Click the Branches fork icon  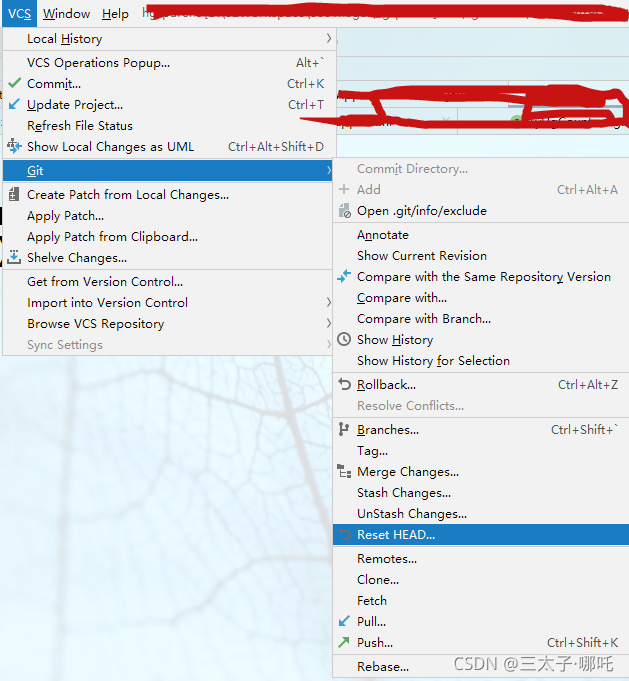[x=344, y=429]
